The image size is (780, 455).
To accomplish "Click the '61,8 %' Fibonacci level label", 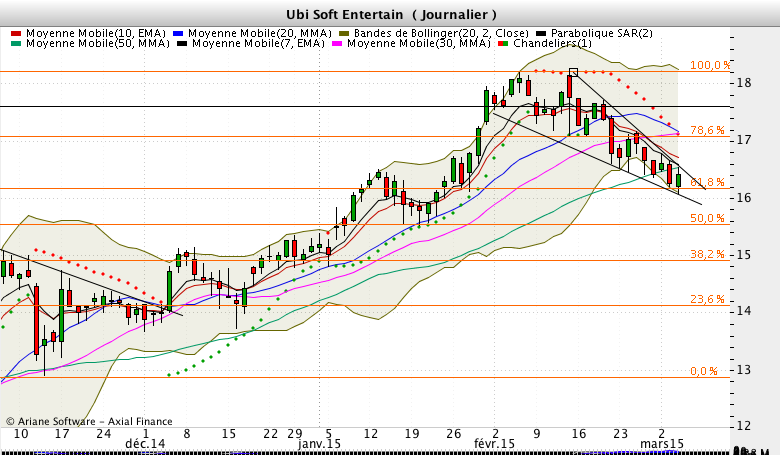I will [707, 182].
